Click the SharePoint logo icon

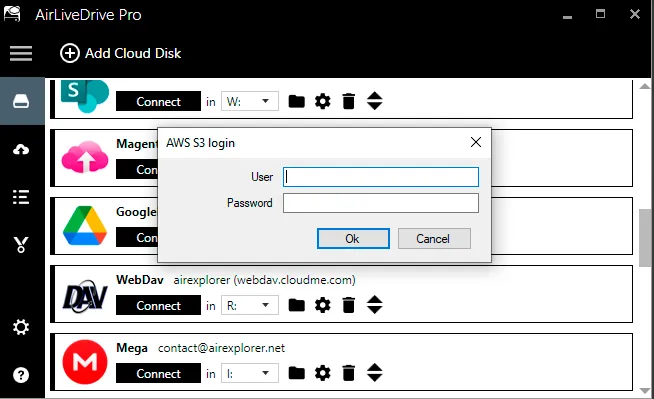pos(85,96)
